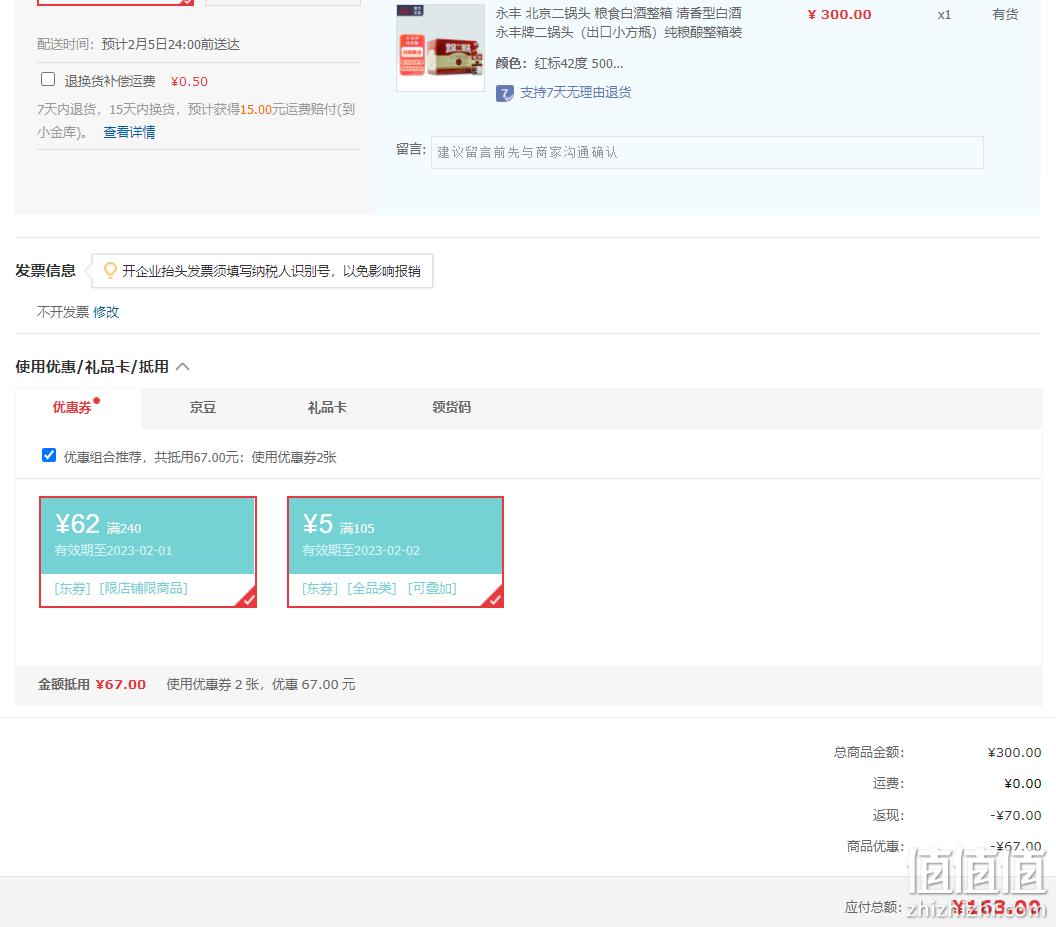Viewport: 1056px width, 927px height.
Task: Open the 支持7天无理由退货 link
Action: (576, 92)
